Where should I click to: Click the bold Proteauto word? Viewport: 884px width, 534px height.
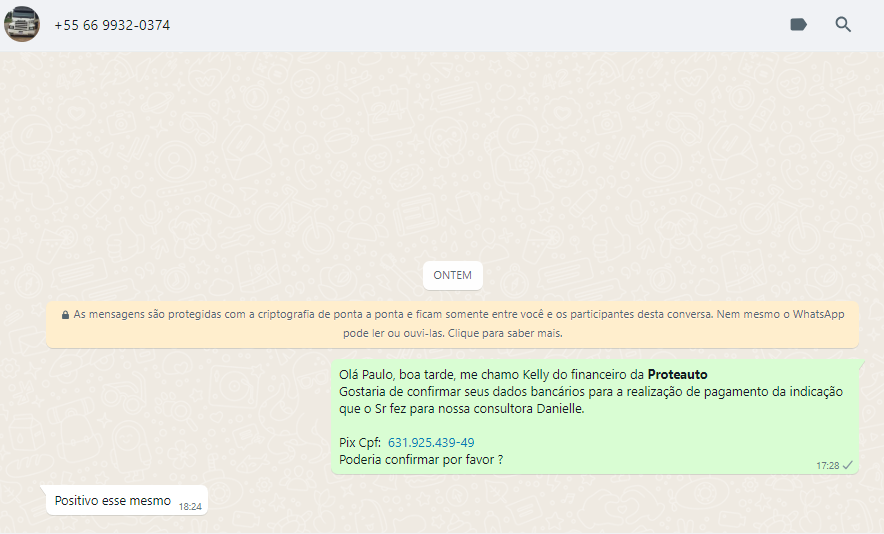click(x=677, y=375)
